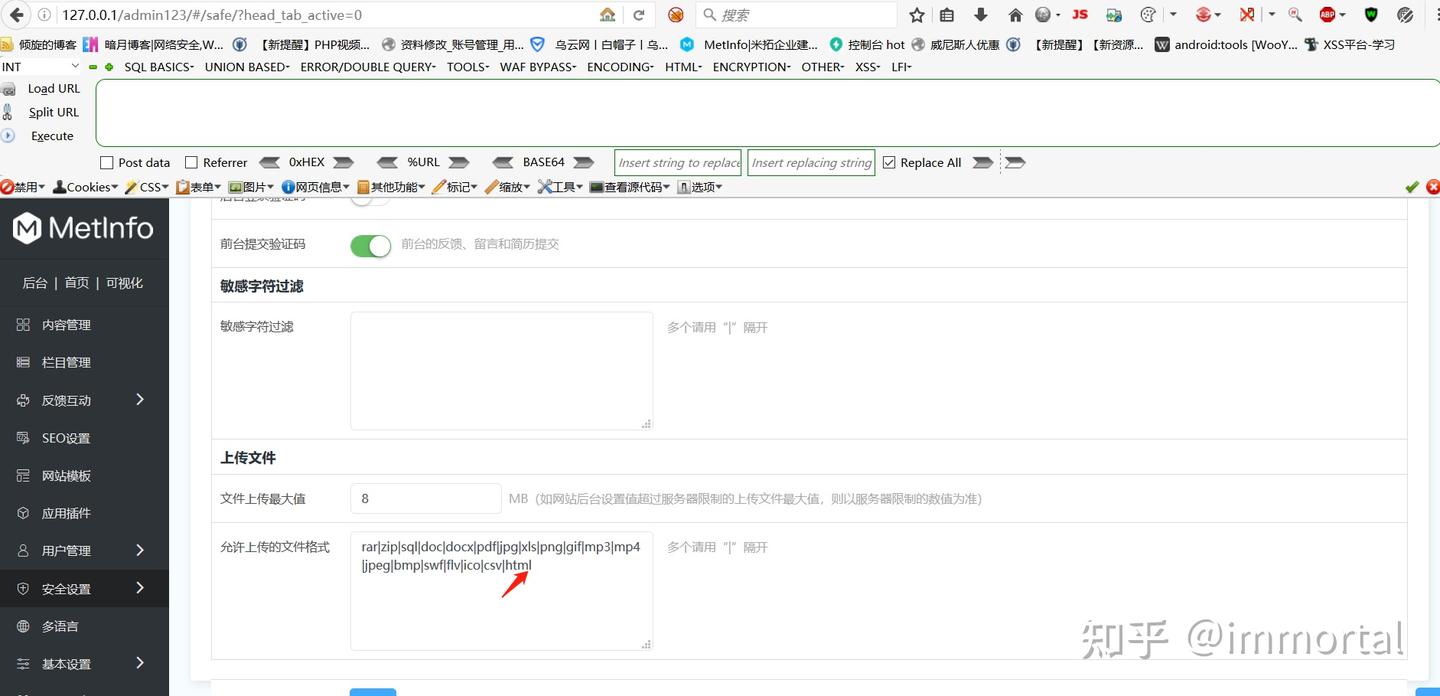Click the magnifier in the search box
Image resolution: width=1440 pixels, height=696 pixels.
(709, 15)
